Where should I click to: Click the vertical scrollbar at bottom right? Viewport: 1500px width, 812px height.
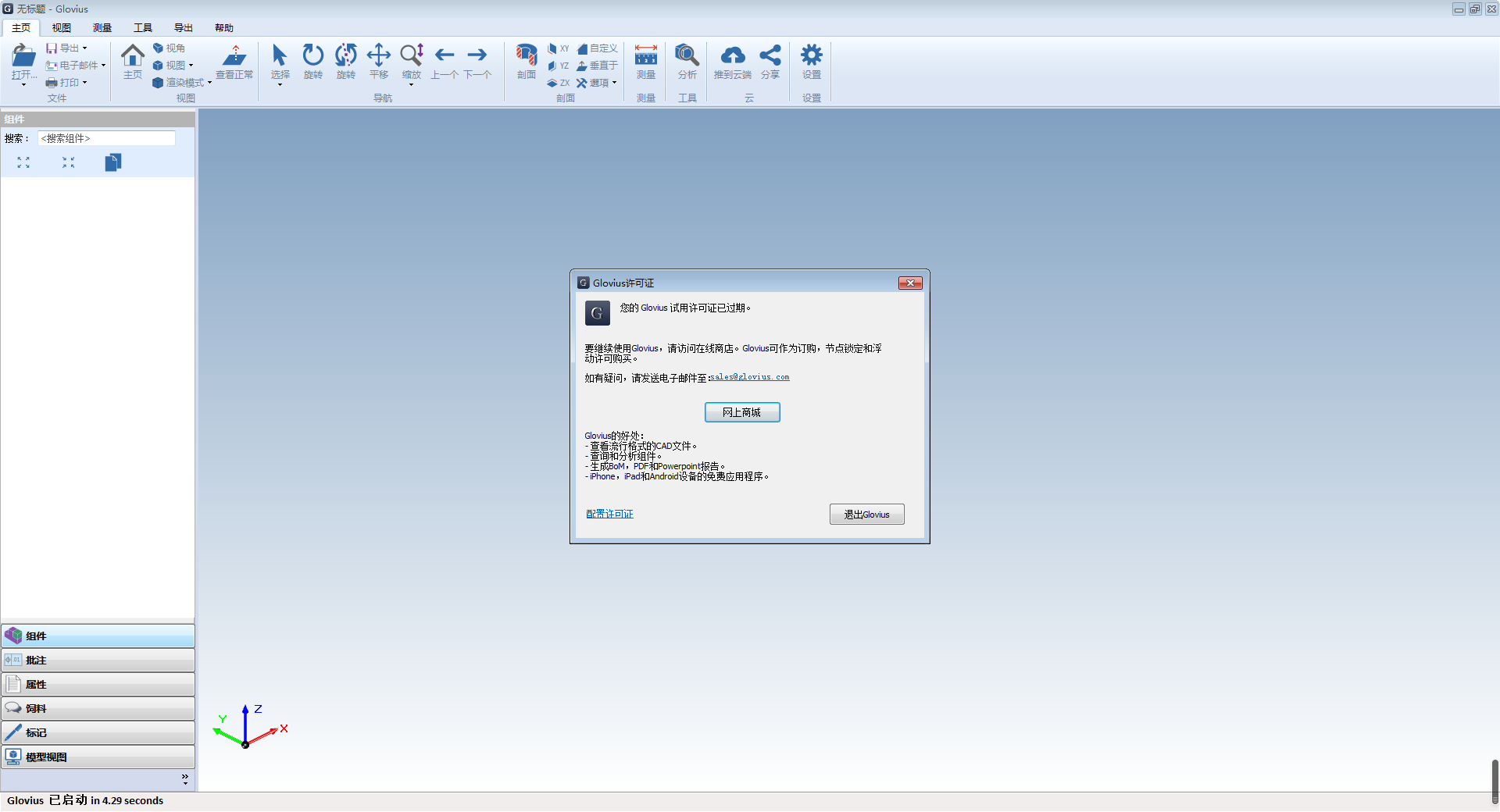[1495, 781]
